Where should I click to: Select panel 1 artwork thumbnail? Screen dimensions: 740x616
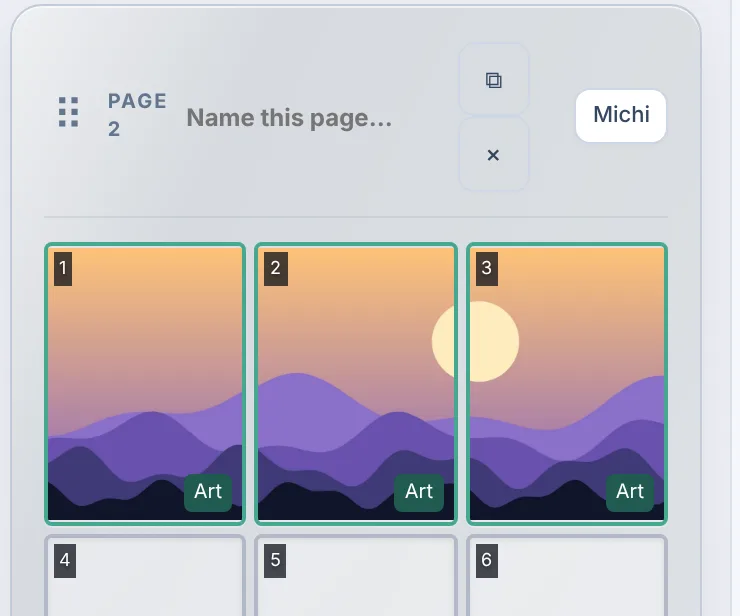click(145, 384)
